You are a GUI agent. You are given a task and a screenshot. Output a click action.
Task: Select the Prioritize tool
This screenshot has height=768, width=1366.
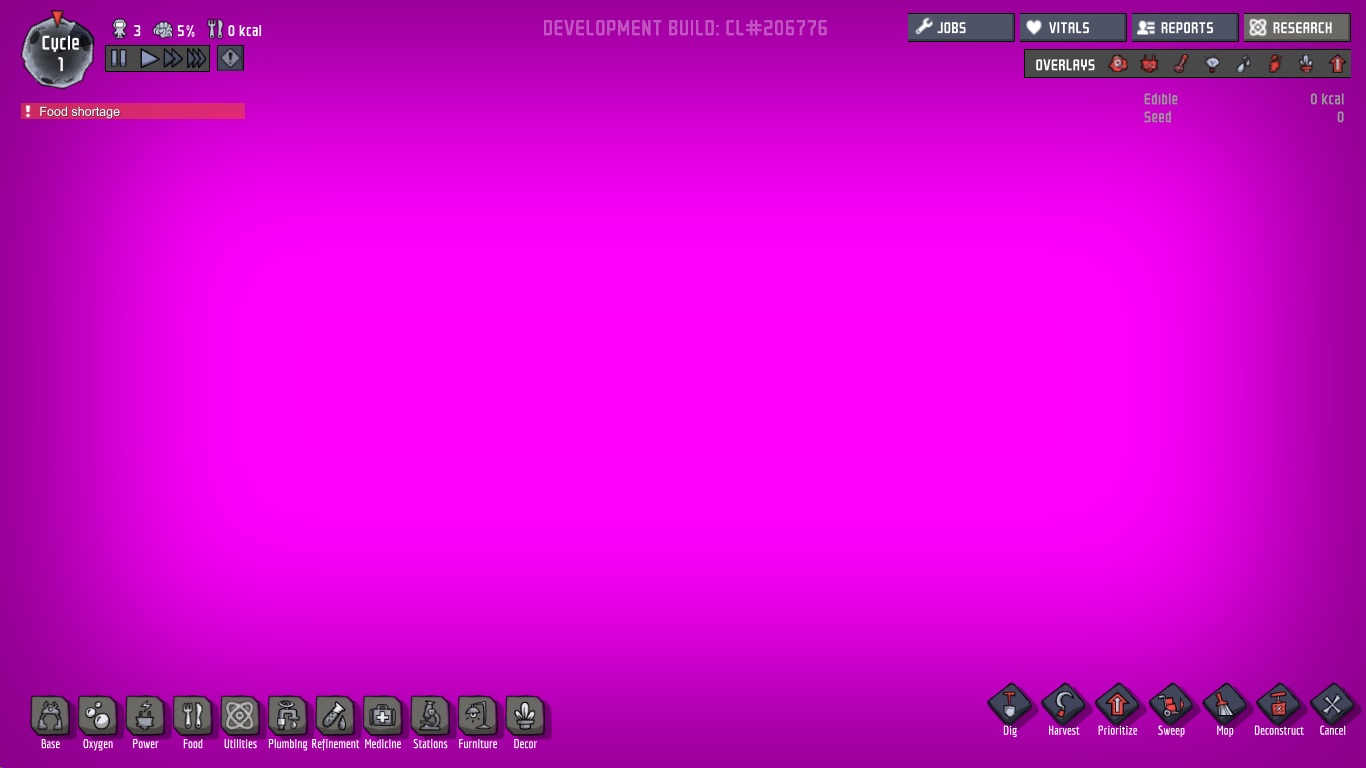[1118, 705]
